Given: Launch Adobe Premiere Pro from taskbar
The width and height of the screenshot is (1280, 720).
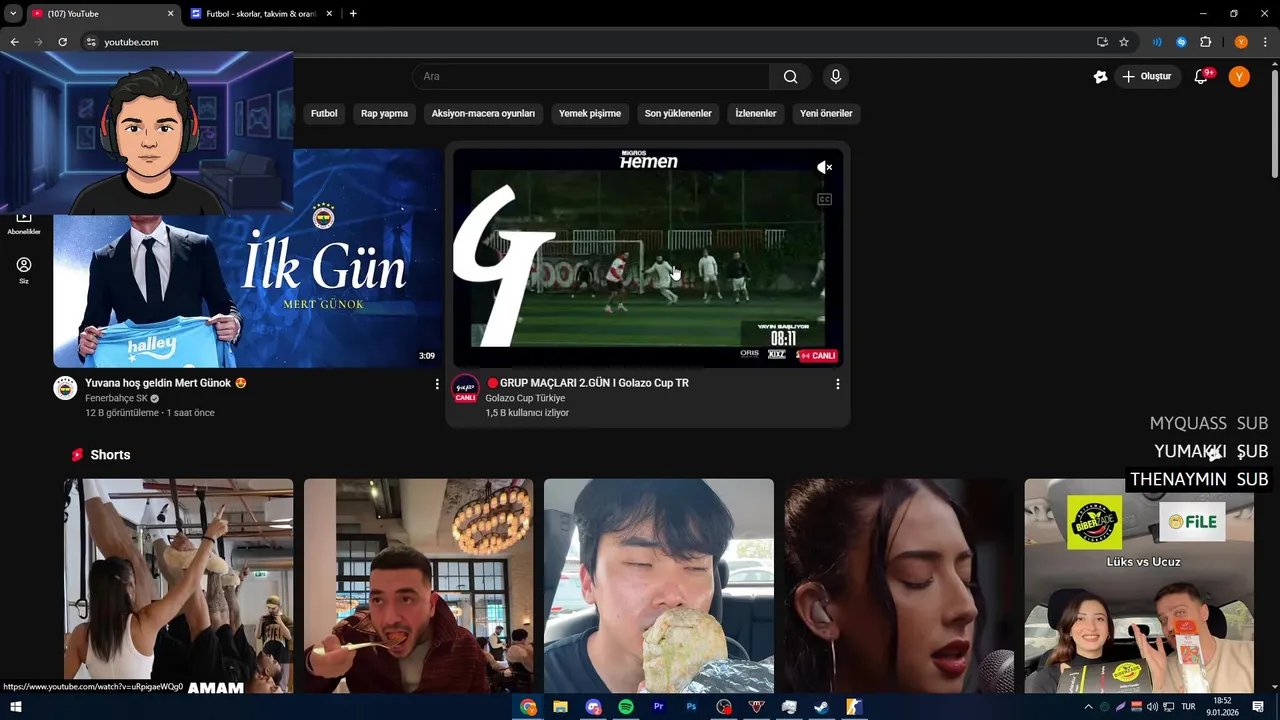Looking at the screenshot, I should [658, 707].
